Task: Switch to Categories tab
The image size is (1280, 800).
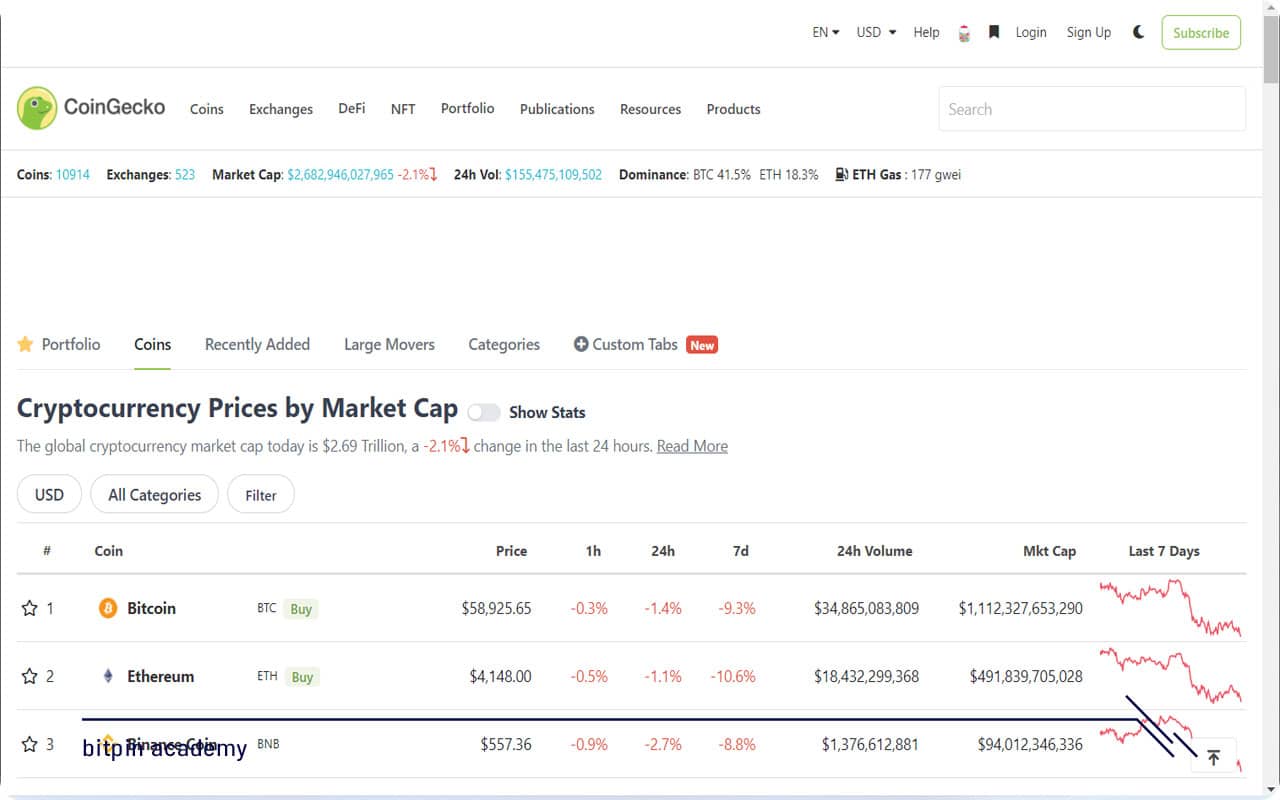Action: click(x=504, y=344)
